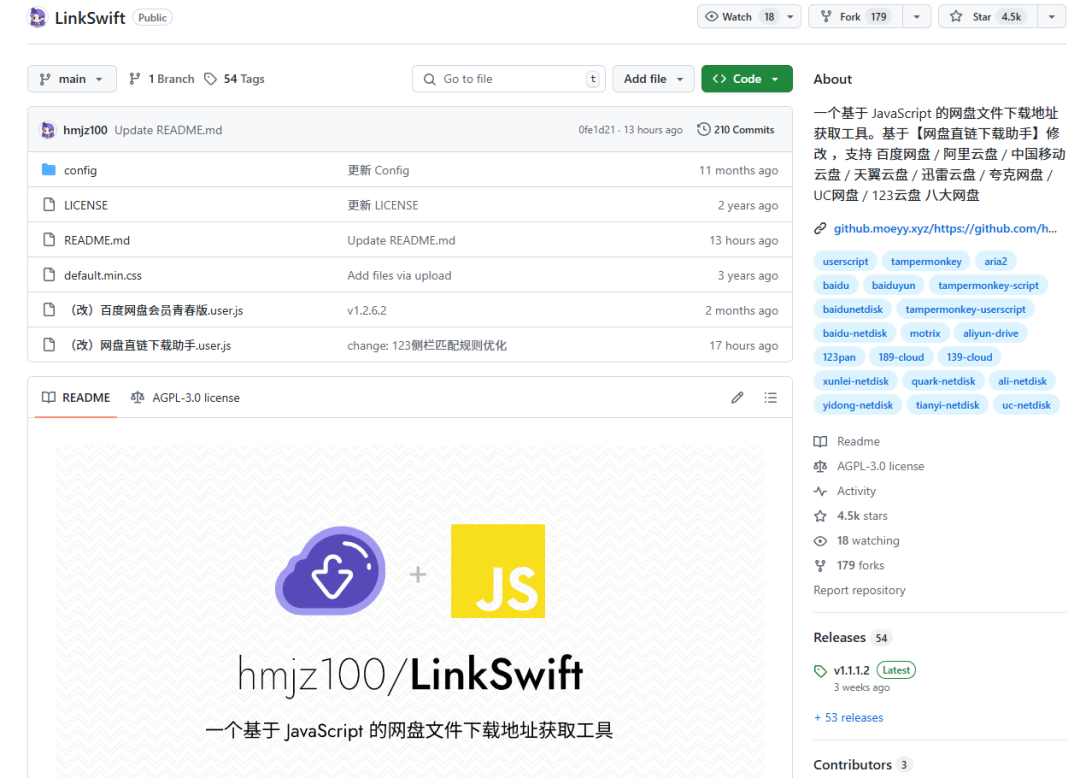The image size is (1080, 778).
Task: Click the LinkSwift repository avatar icon
Action: click(37, 17)
